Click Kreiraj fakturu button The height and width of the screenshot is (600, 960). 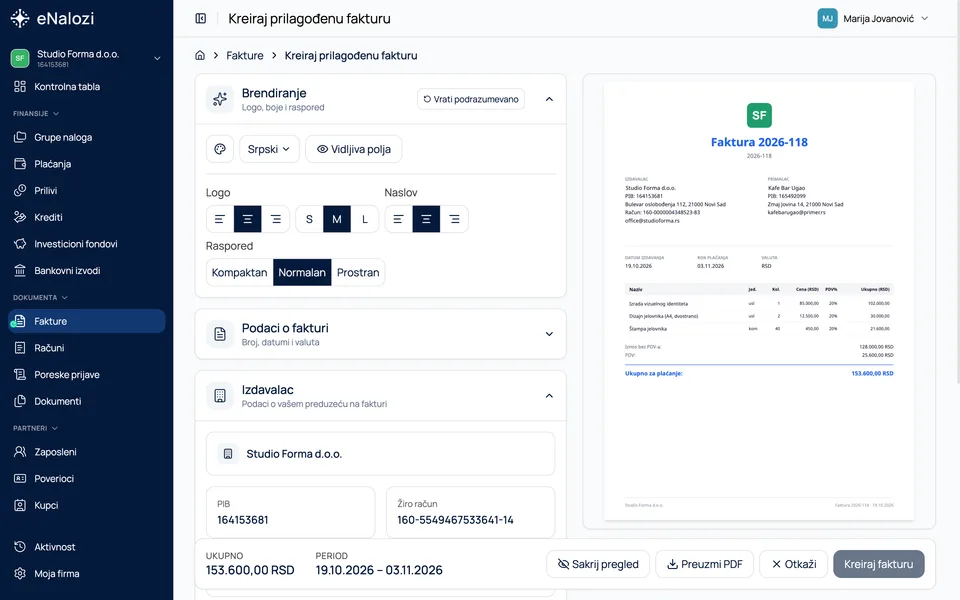coord(879,564)
